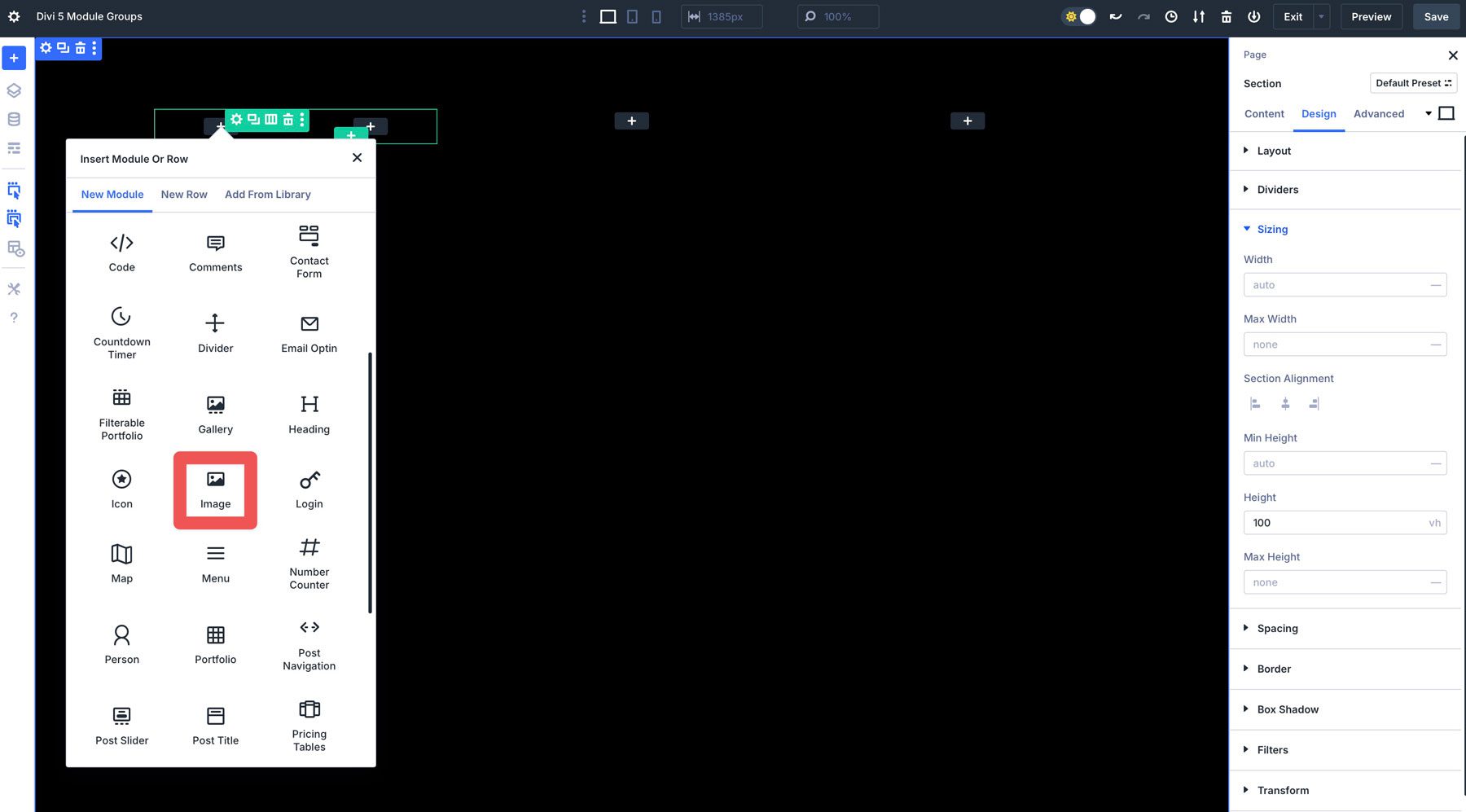This screenshot has width=1466, height=812.
Task: Insert the Pricing Tables module
Action: coord(309,723)
